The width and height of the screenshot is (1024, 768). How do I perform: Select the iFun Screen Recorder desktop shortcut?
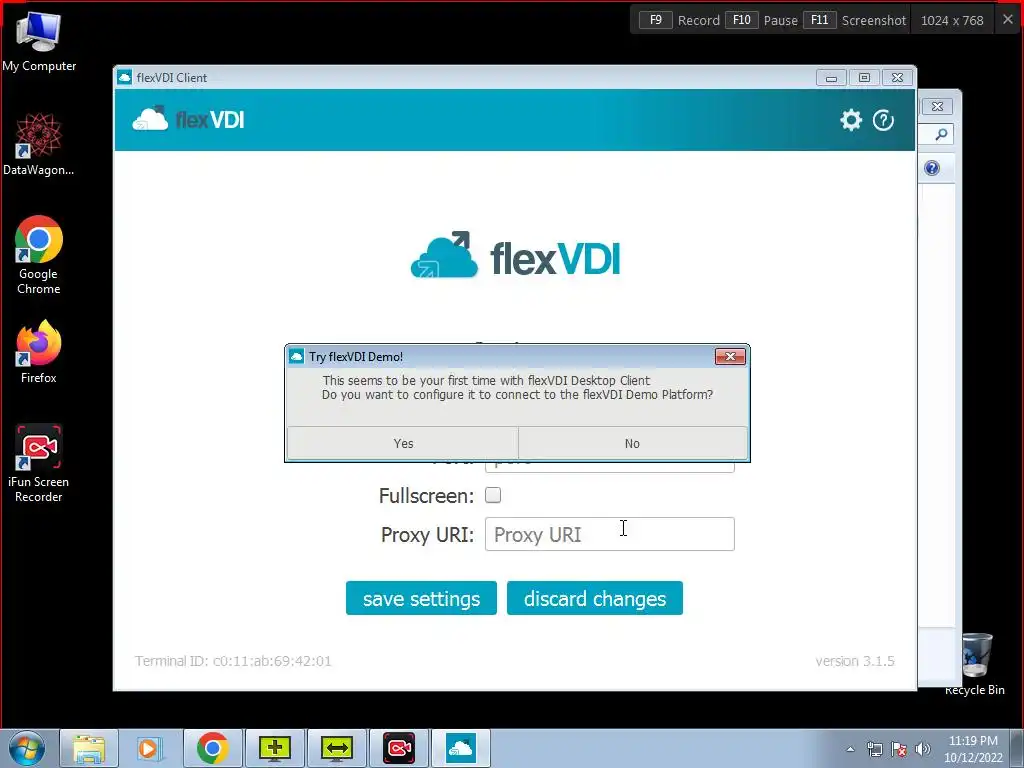pos(39,463)
